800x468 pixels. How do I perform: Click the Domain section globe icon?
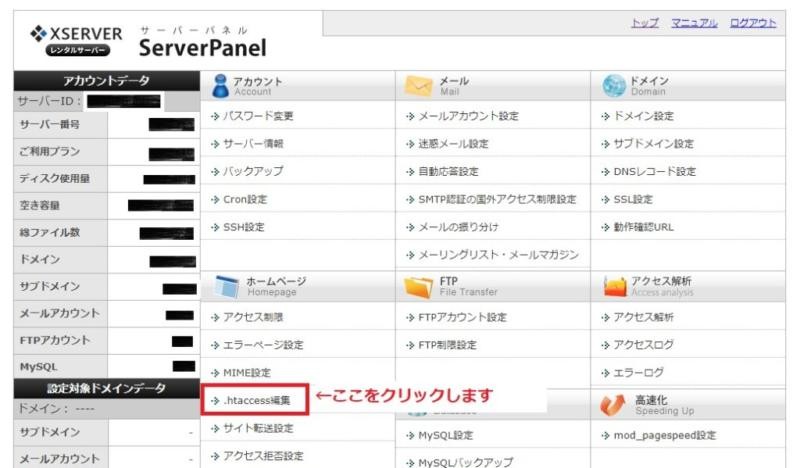(614, 86)
